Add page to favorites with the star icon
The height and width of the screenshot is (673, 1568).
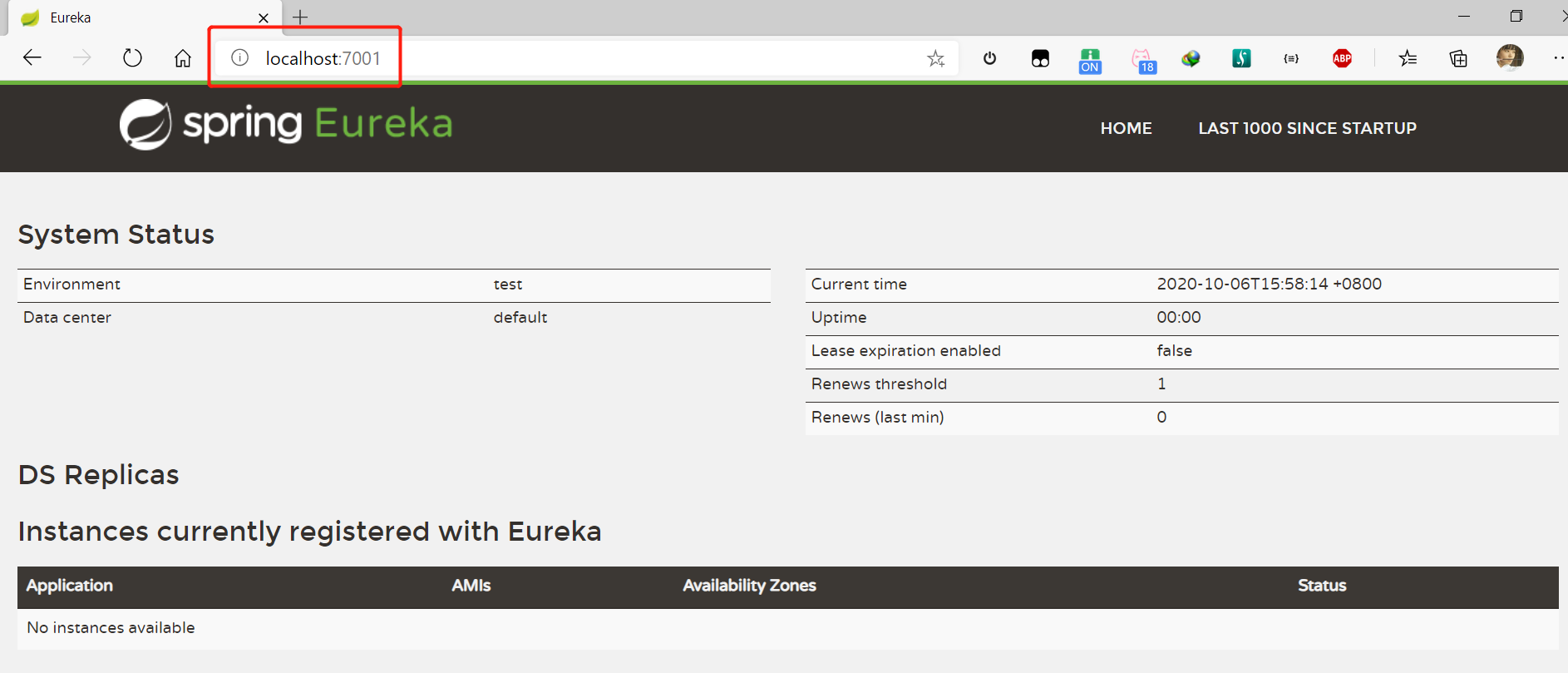(x=936, y=58)
